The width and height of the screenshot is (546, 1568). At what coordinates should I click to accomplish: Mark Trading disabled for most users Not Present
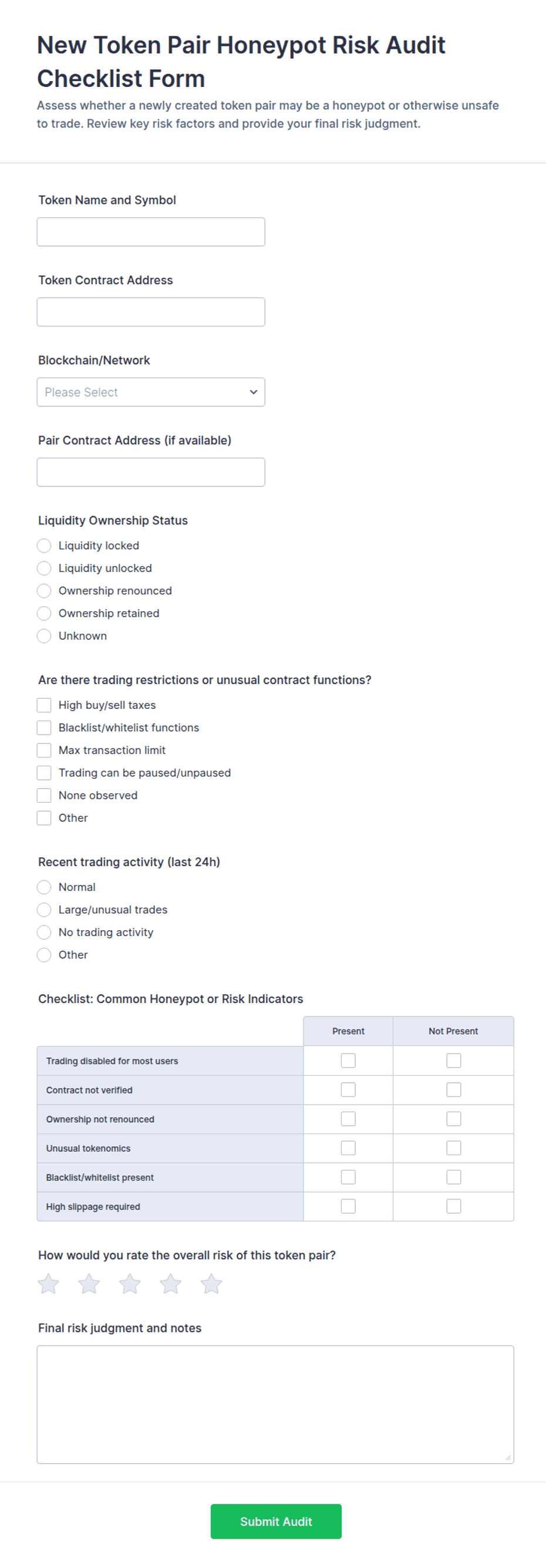(453, 1061)
